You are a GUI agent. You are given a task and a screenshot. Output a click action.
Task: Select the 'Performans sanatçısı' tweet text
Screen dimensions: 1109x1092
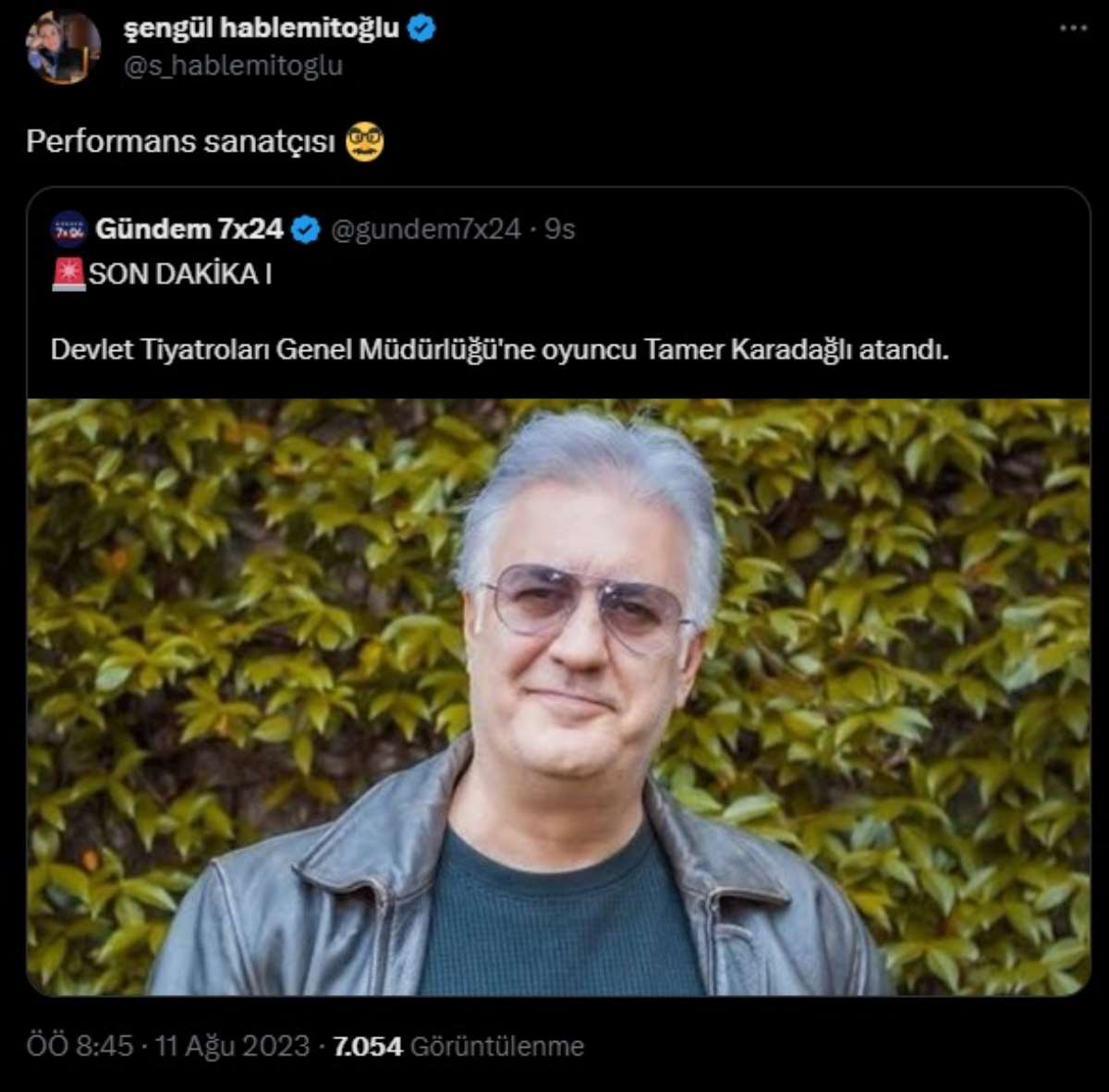(x=180, y=141)
